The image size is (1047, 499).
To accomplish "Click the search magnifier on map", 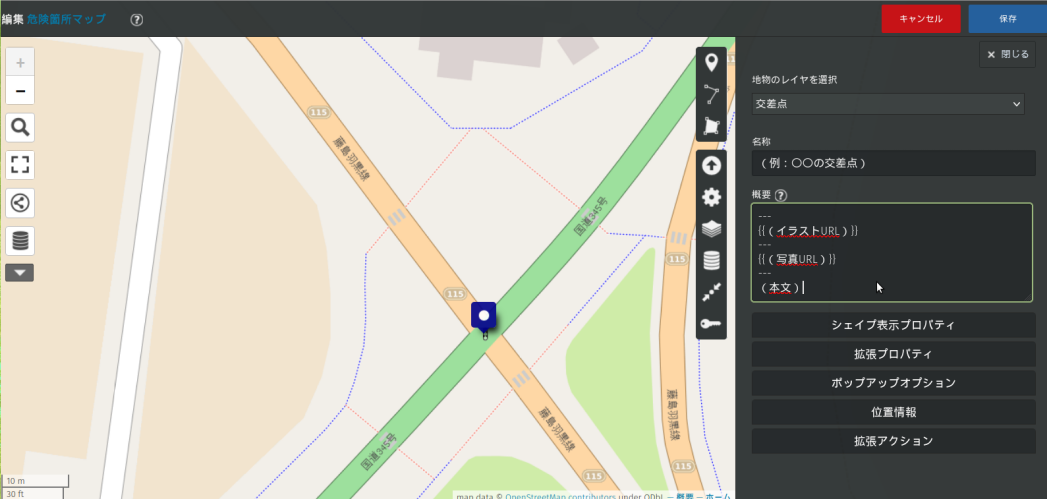I will coord(20,127).
